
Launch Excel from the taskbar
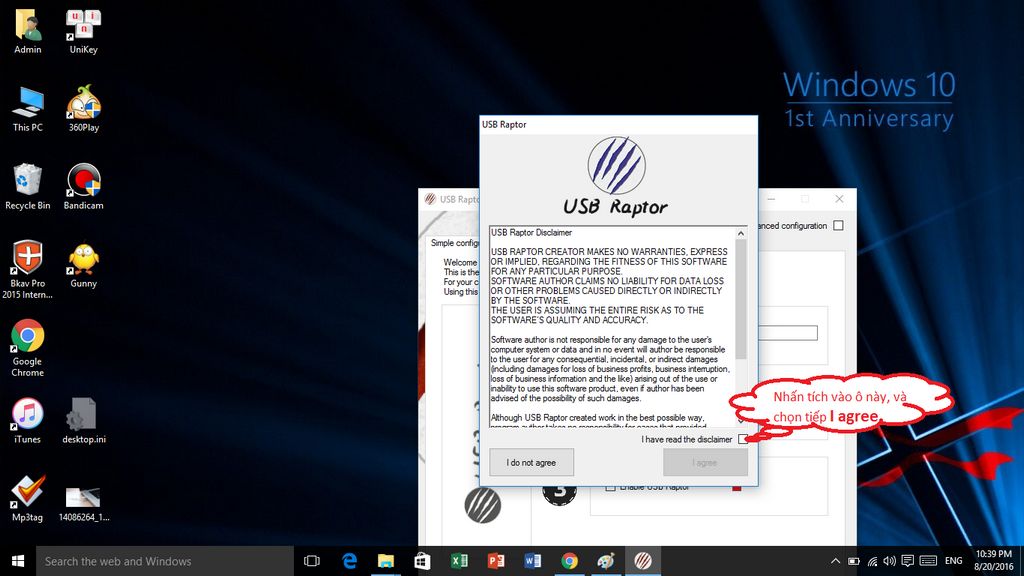(x=460, y=561)
